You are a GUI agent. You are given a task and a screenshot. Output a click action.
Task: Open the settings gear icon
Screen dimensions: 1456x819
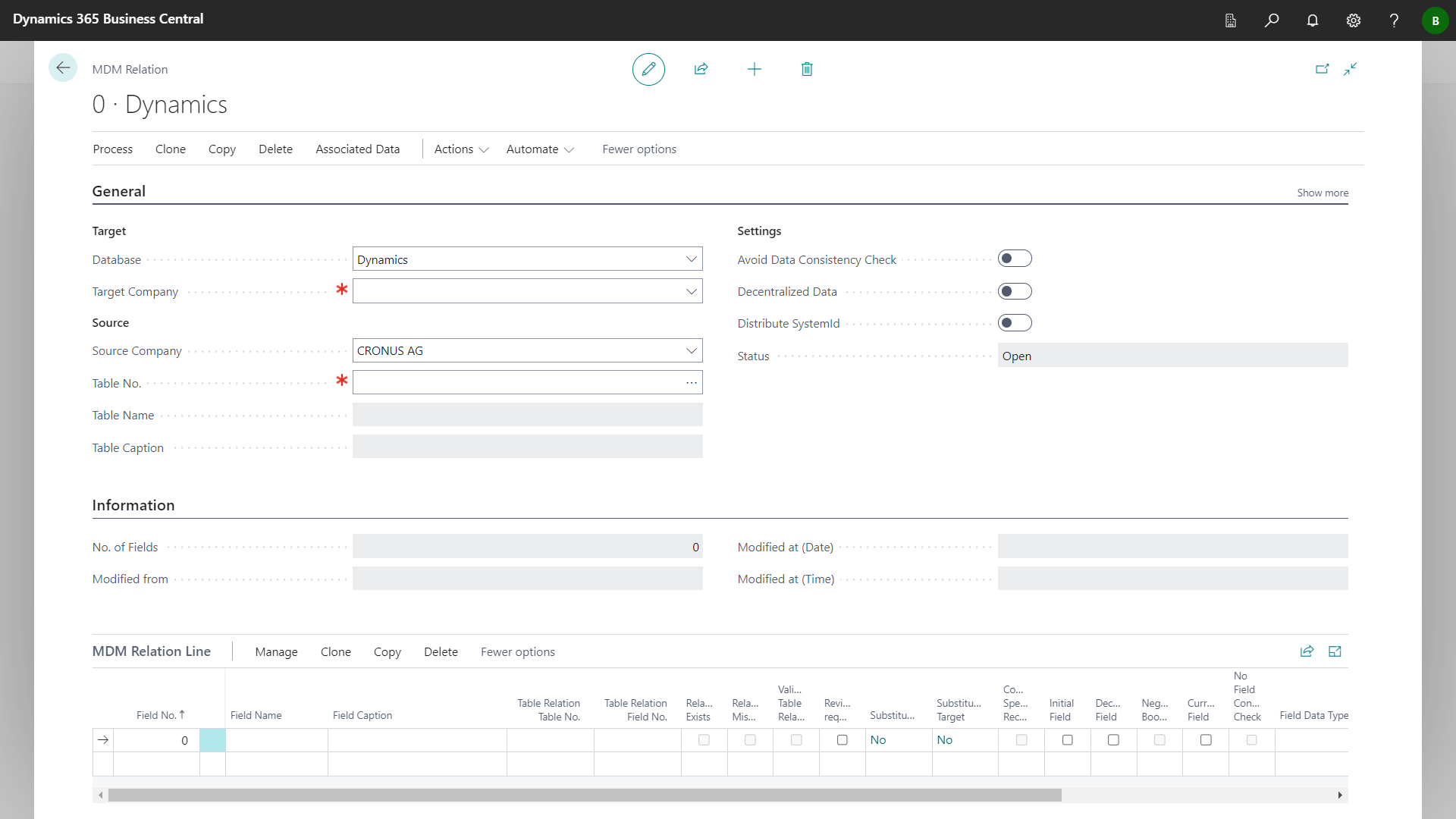[1354, 20]
